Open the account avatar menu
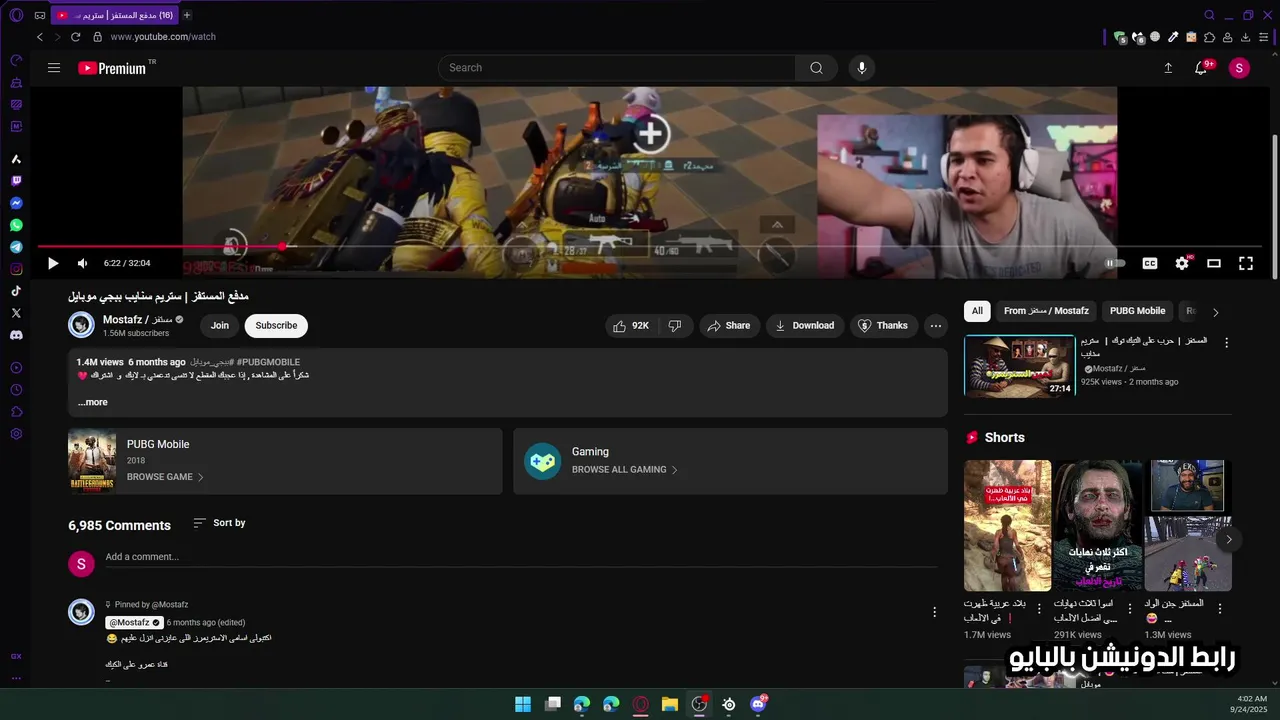The image size is (1280, 720). point(1239,68)
